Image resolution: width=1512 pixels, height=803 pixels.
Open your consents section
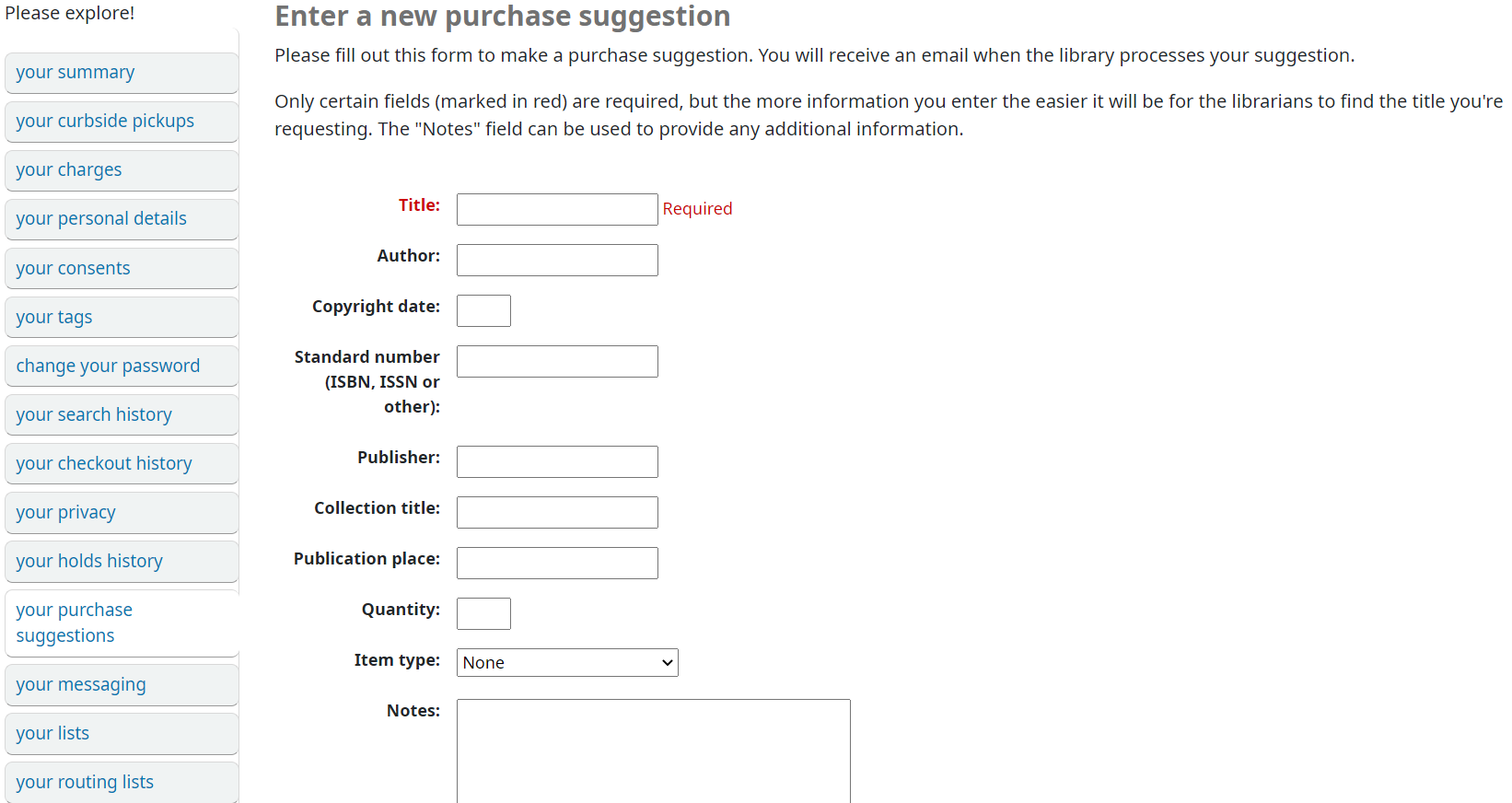(x=122, y=268)
